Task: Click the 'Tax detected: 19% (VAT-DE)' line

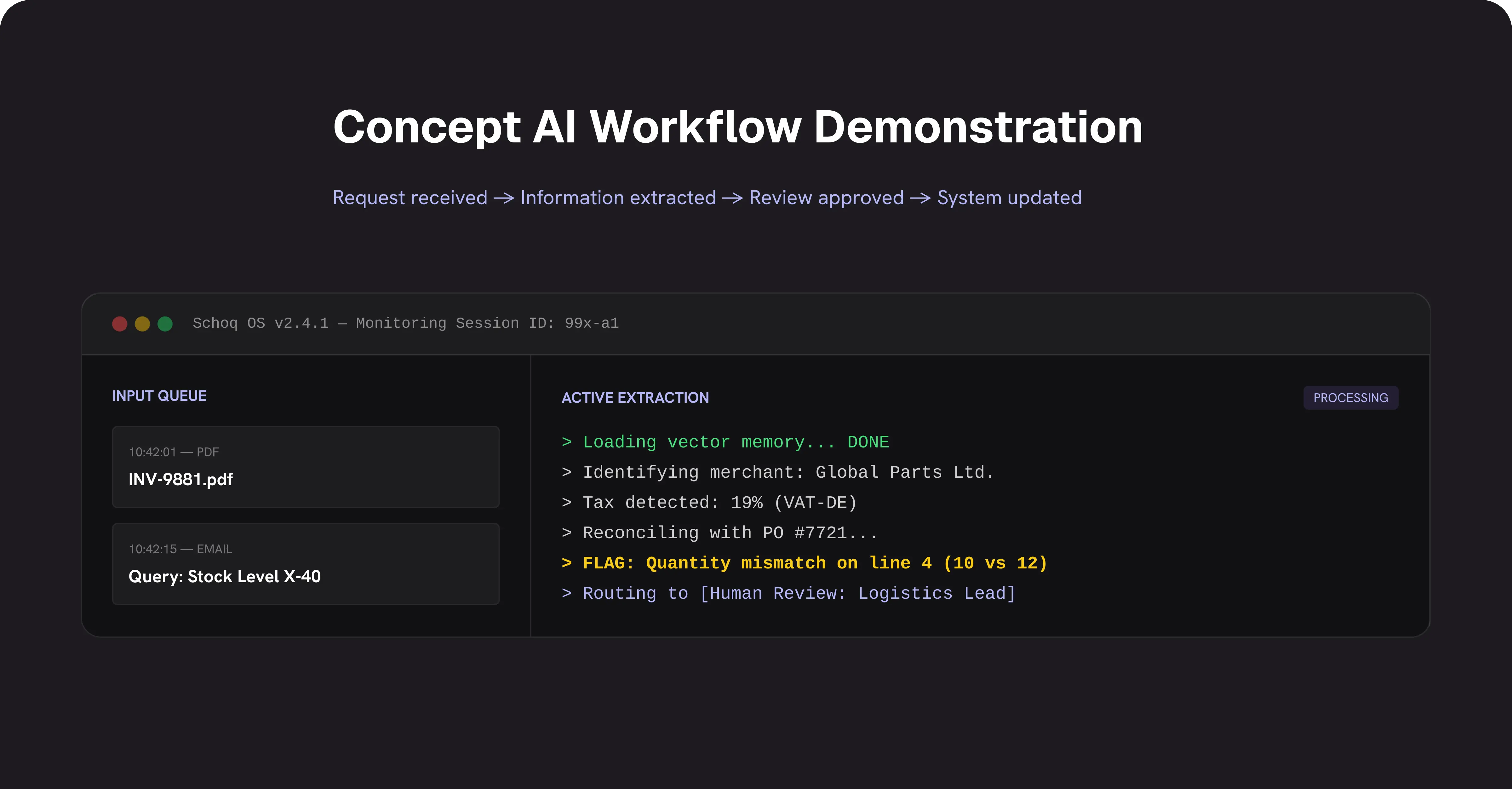Action: 710,503
